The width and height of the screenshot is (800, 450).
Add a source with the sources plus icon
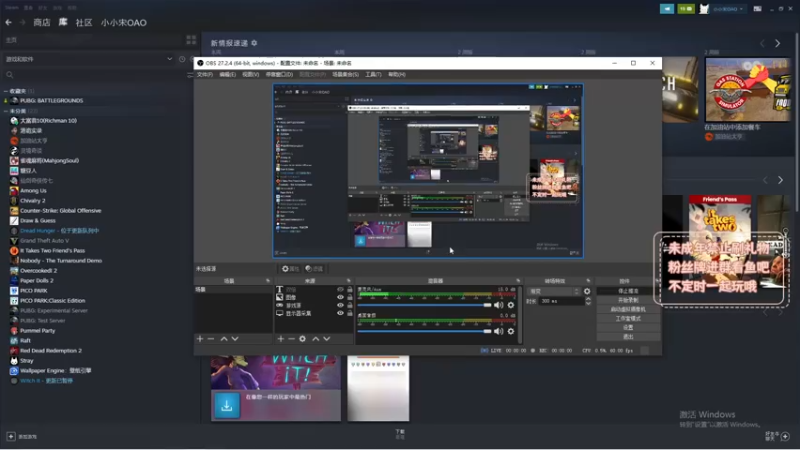coord(281,339)
